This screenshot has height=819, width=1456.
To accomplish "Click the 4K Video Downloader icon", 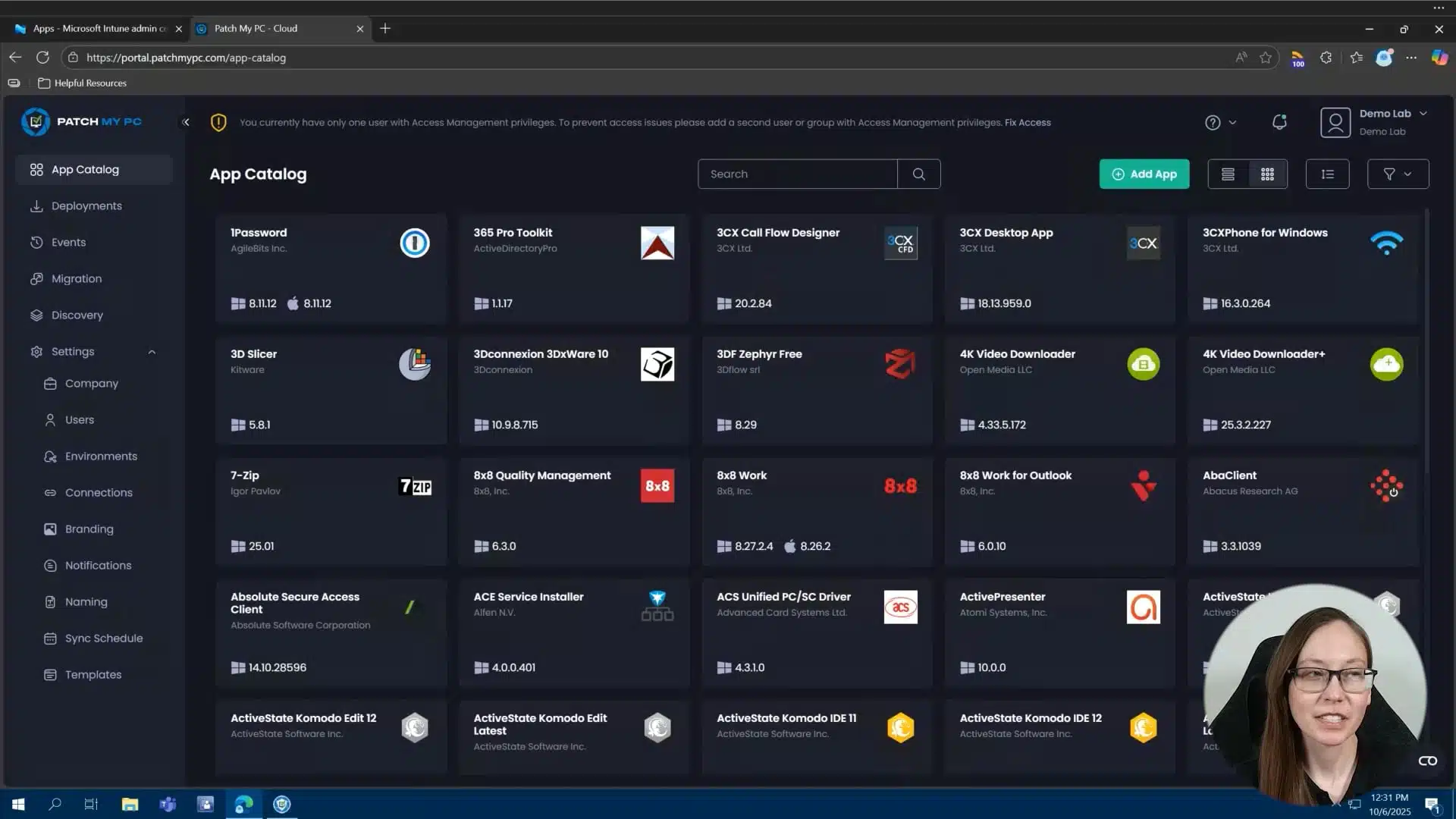I will click(x=1143, y=365).
